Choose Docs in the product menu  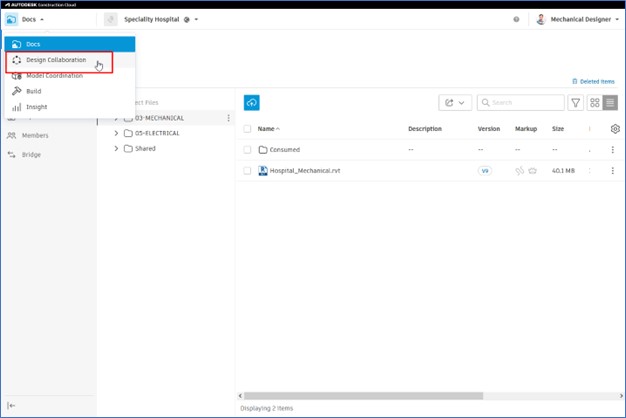(70, 44)
